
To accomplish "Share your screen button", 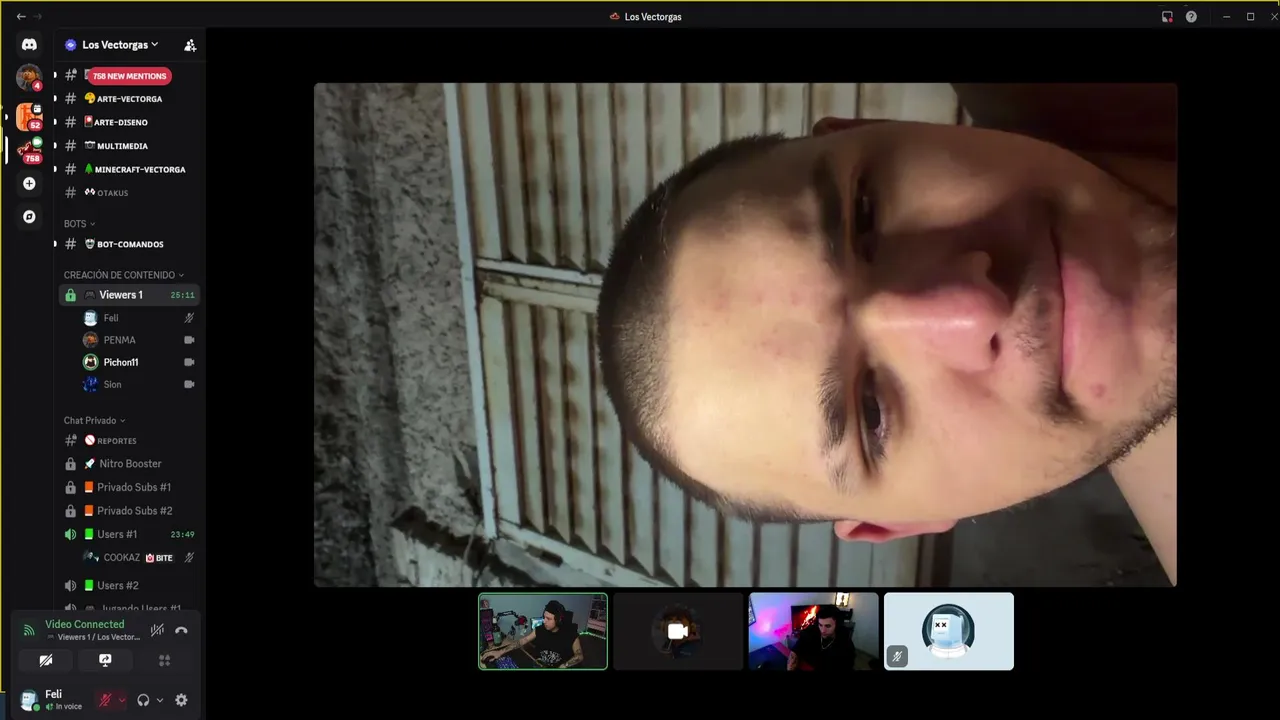I will (x=105, y=660).
